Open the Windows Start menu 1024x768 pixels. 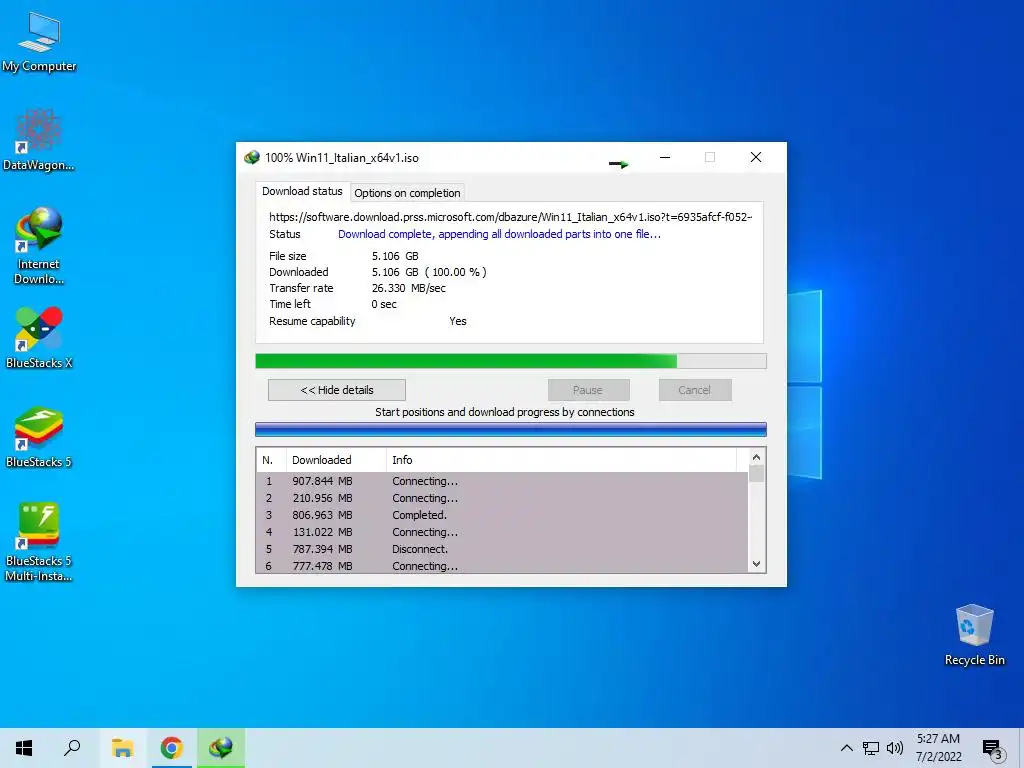tap(24, 748)
